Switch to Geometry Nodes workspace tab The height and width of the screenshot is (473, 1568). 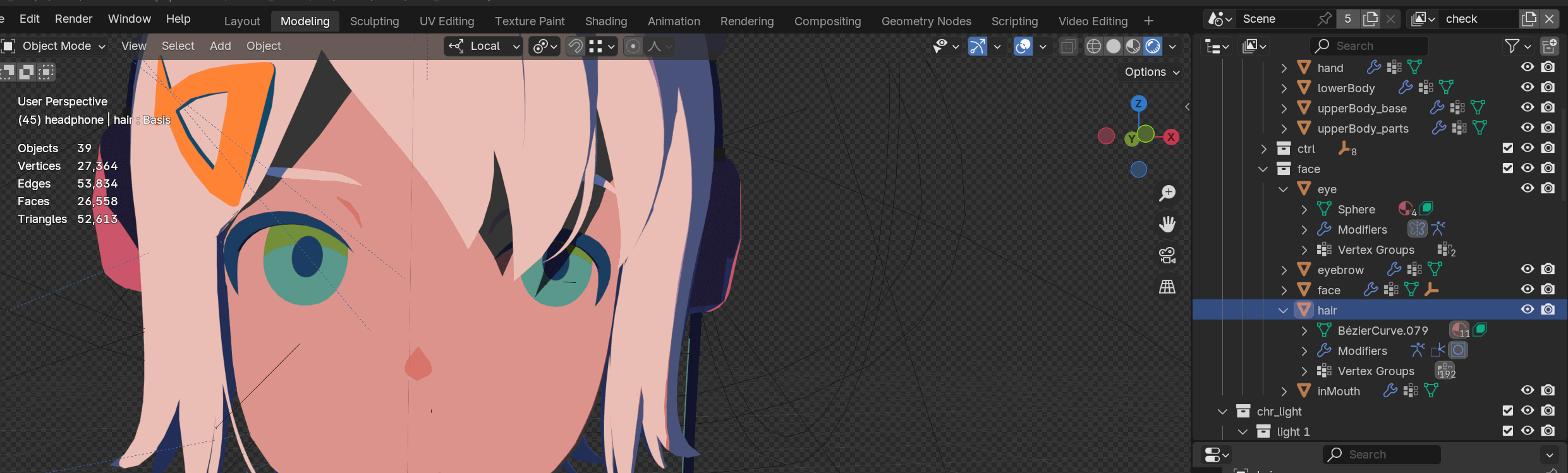[x=926, y=21]
